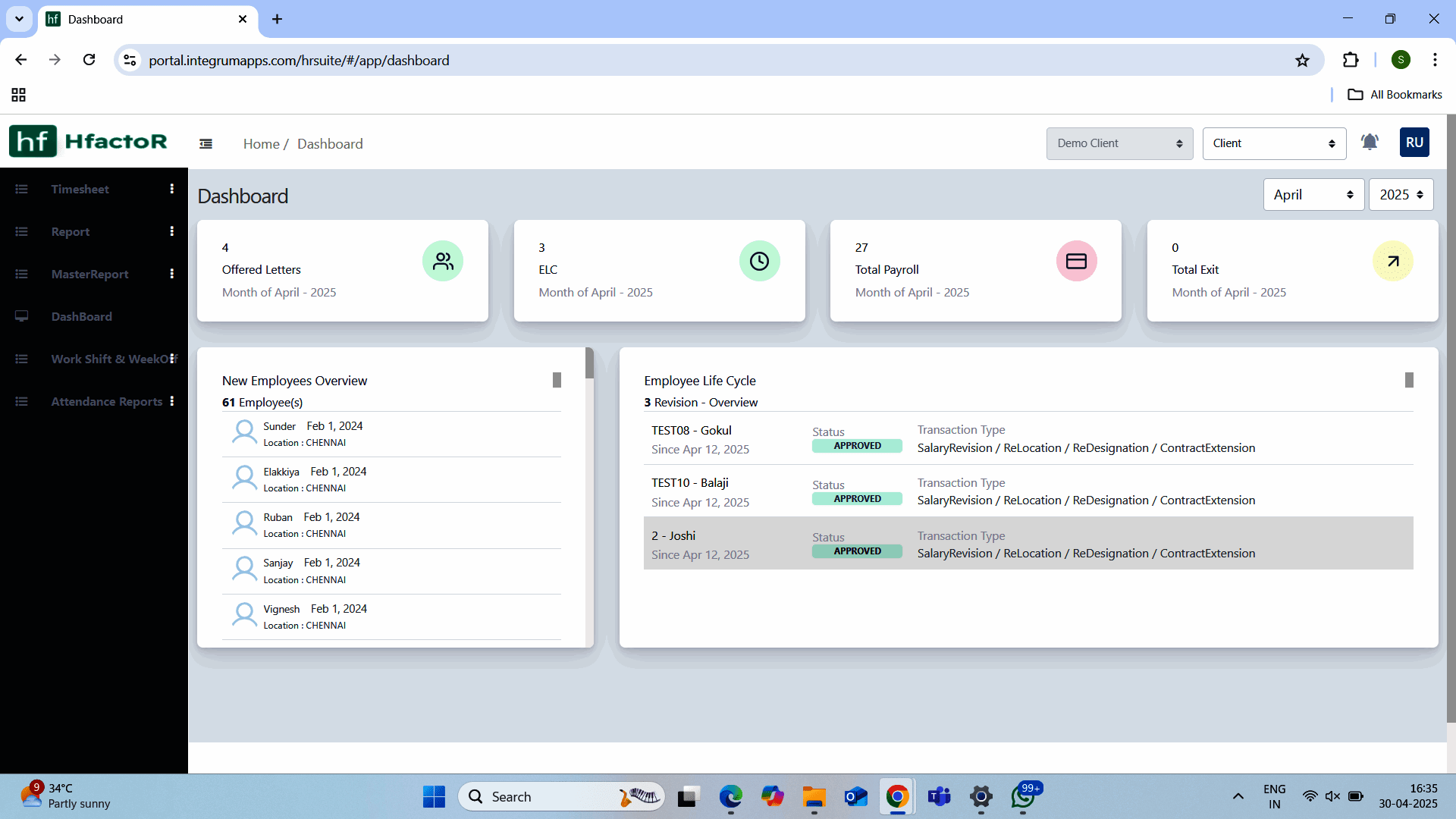This screenshot has width=1456, height=819.
Task: Open the April month selector
Action: tap(1313, 195)
